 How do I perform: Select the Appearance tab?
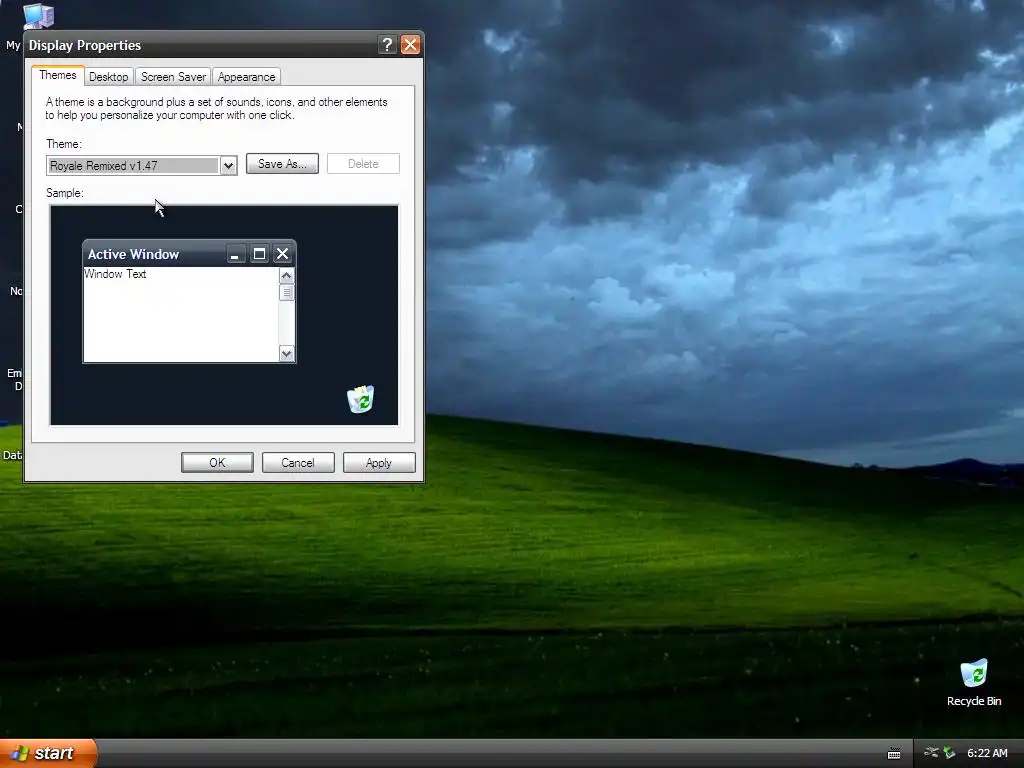pyautogui.click(x=246, y=77)
